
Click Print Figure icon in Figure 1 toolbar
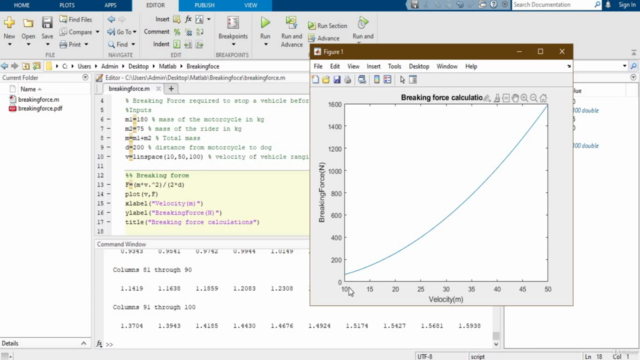click(348, 80)
